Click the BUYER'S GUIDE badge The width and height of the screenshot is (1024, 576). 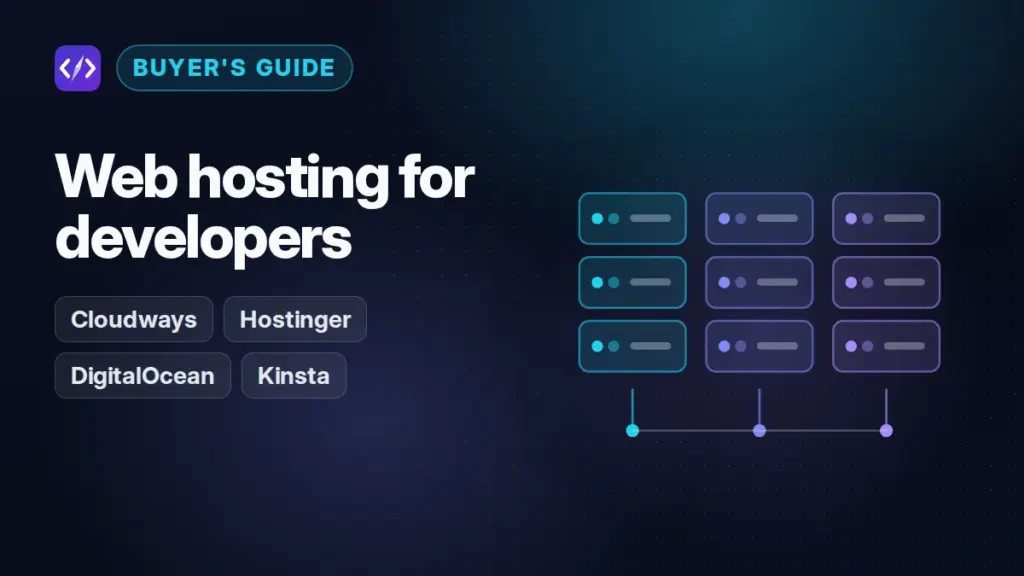point(234,68)
